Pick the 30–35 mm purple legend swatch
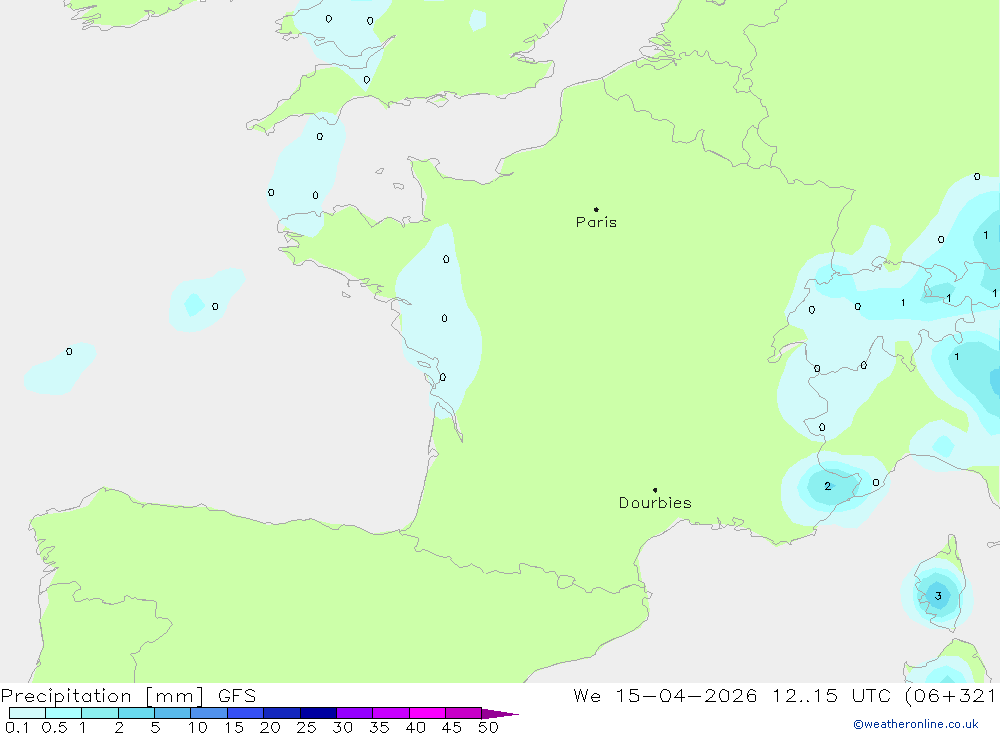1000x733 pixels. [354, 713]
